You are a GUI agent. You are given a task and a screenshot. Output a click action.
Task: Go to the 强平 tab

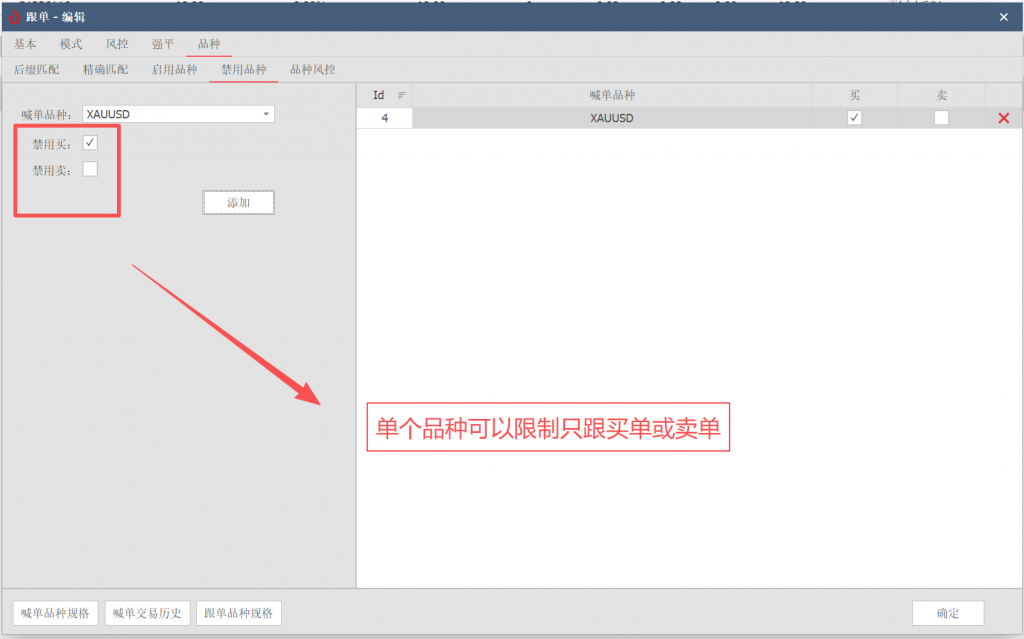163,44
